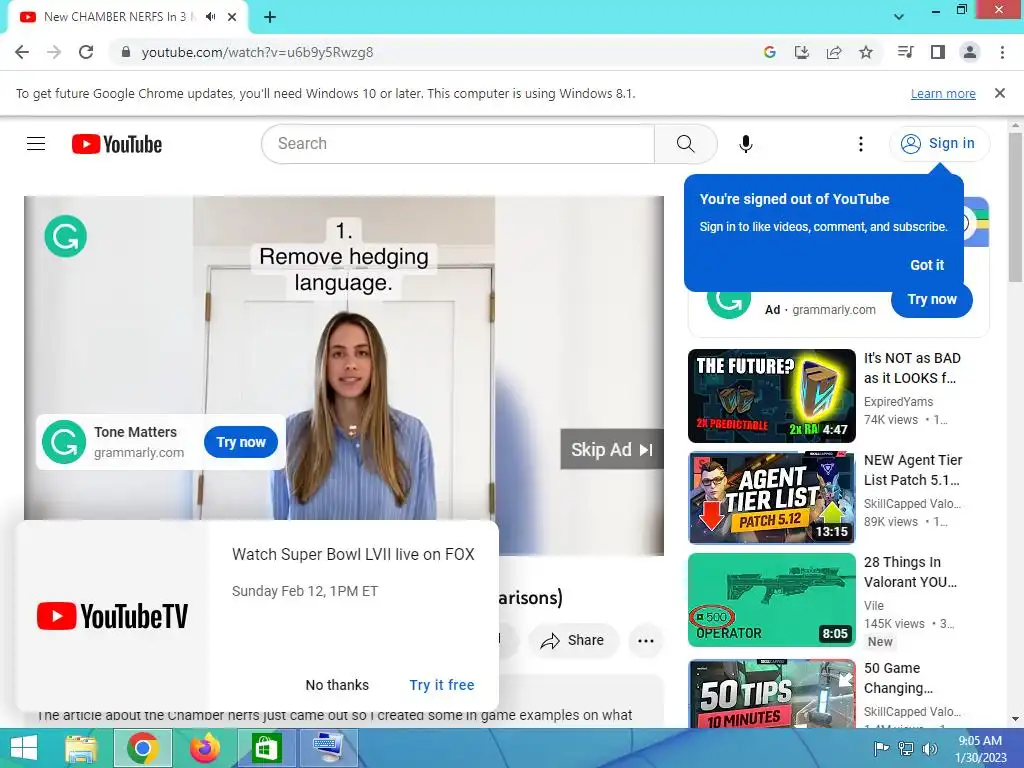Viewport: 1024px width, 768px height.
Task: Skip the video ad
Action: pos(611,449)
